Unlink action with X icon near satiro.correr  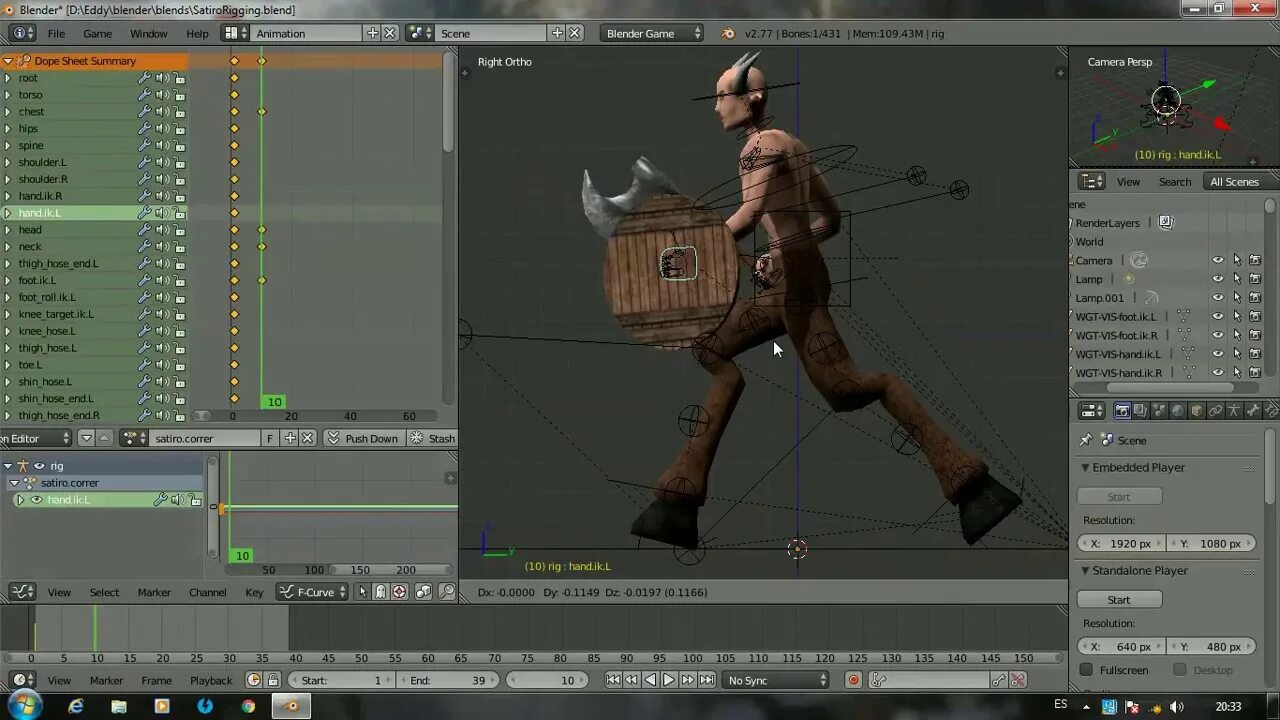308,438
